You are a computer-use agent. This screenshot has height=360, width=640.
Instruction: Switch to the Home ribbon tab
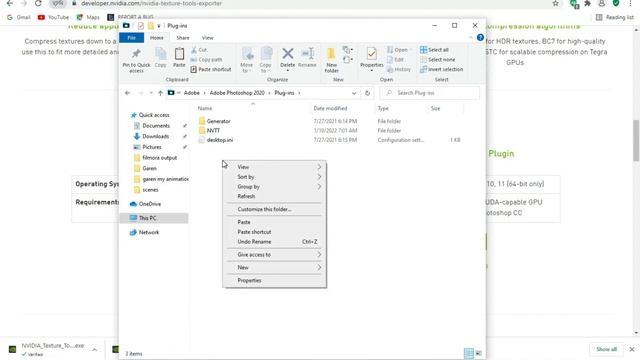pos(157,38)
